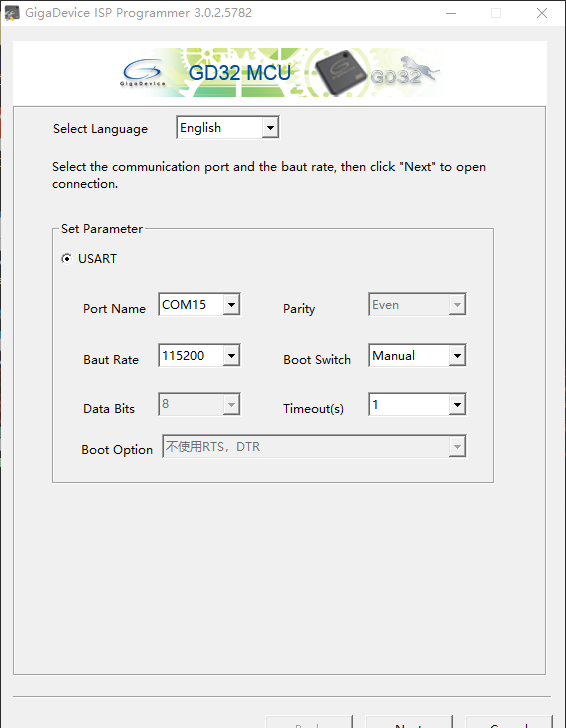Expand the Port Name dropdown showing COM15
566x728 pixels.
point(199,305)
